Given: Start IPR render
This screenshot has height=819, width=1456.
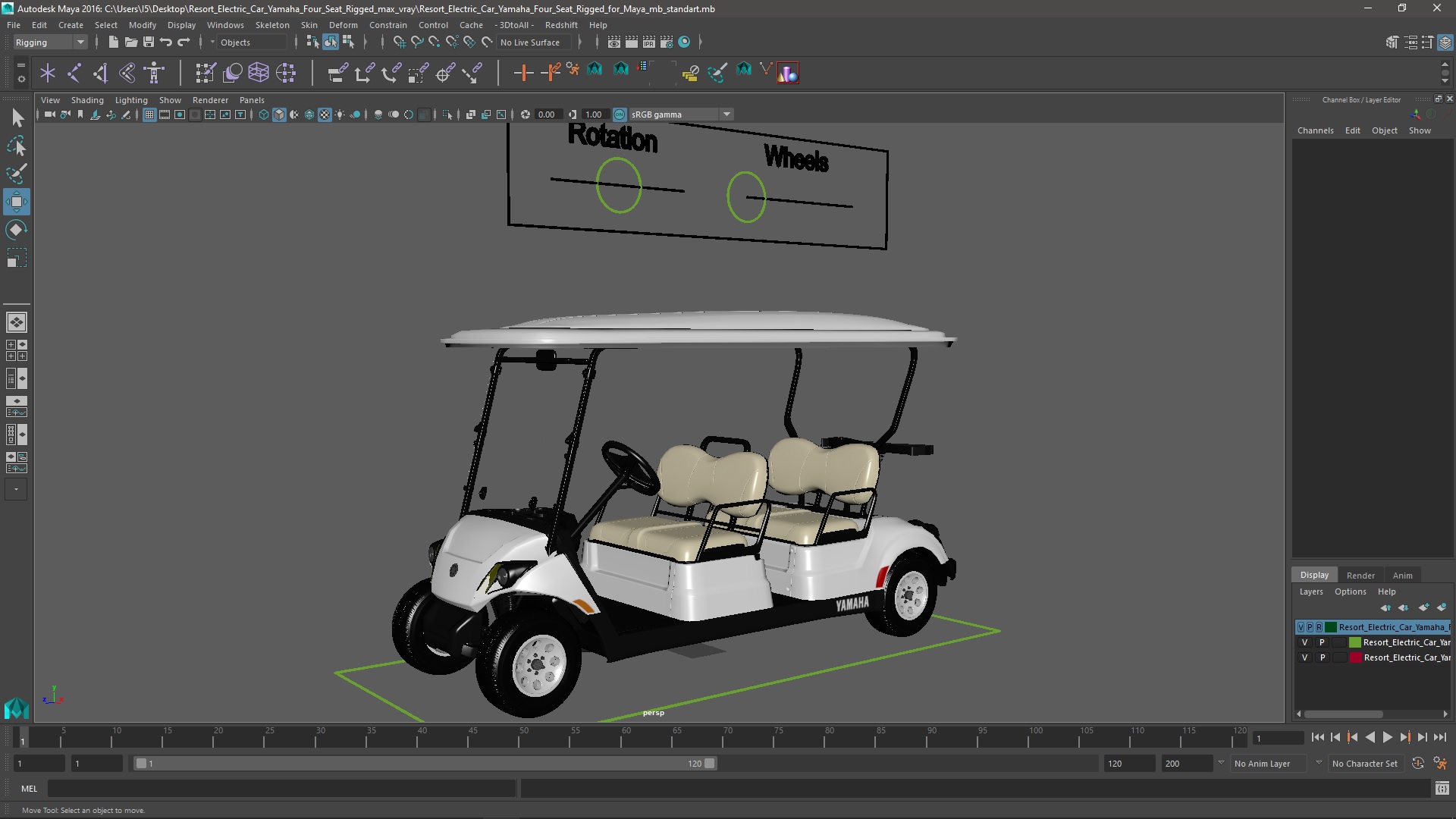Looking at the screenshot, I should (x=649, y=42).
